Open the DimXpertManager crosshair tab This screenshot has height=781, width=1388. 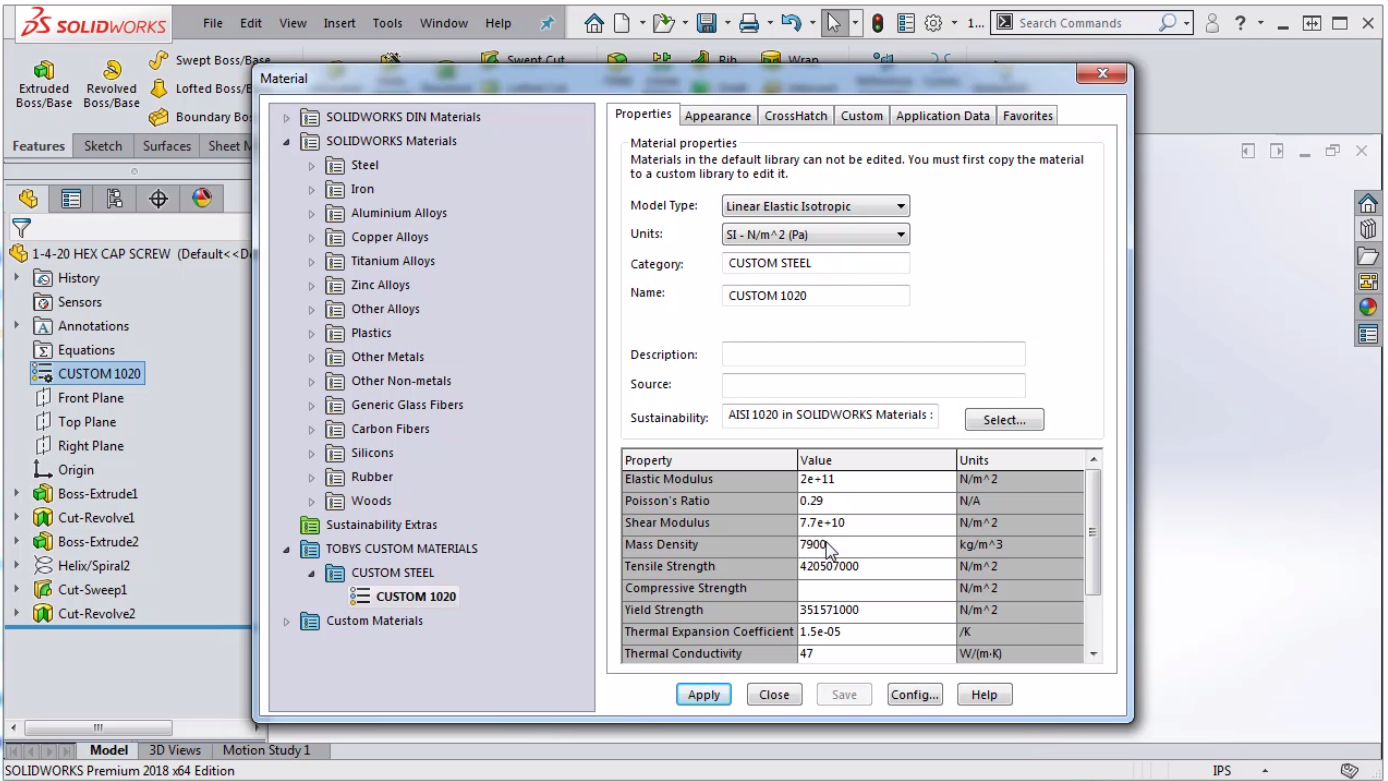tap(158, 199)
